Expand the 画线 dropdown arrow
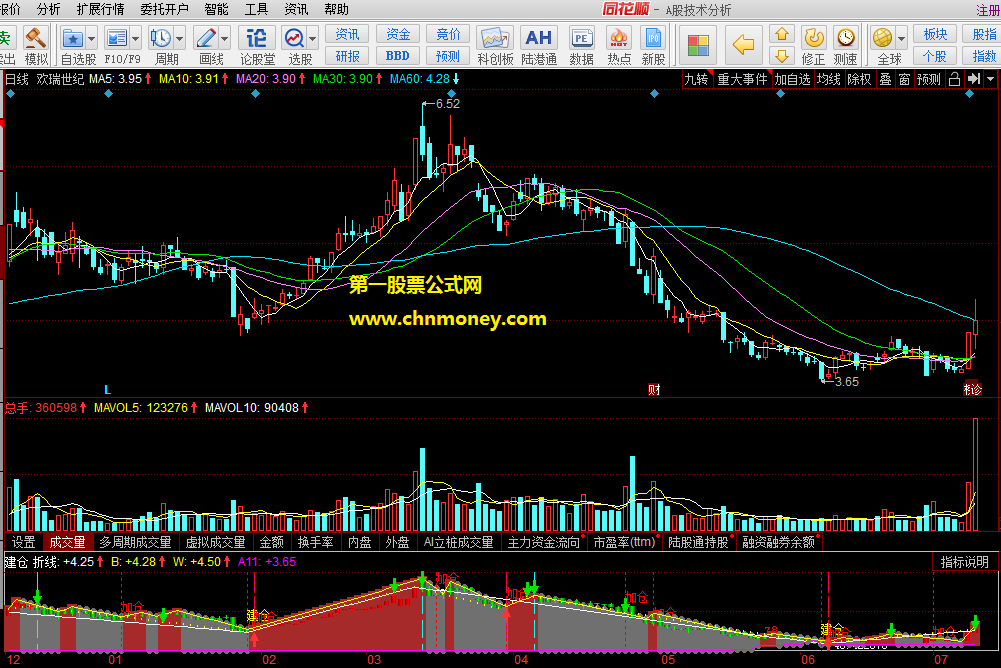The image size is (1001, 668). pos(224,39)
